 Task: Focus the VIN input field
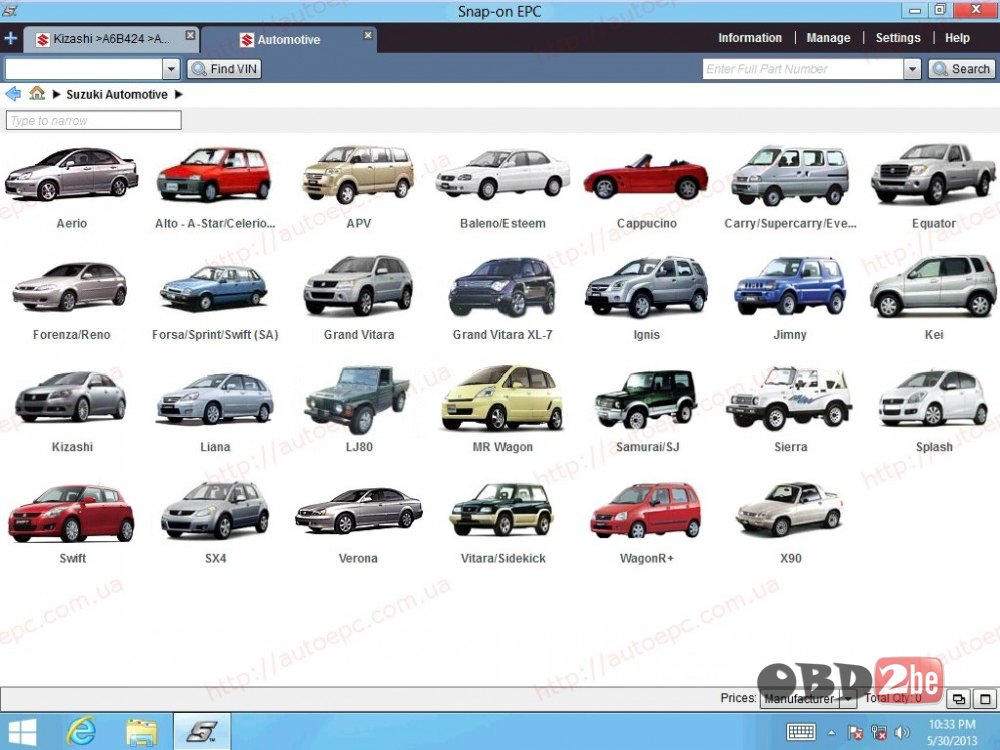point(84,69)
